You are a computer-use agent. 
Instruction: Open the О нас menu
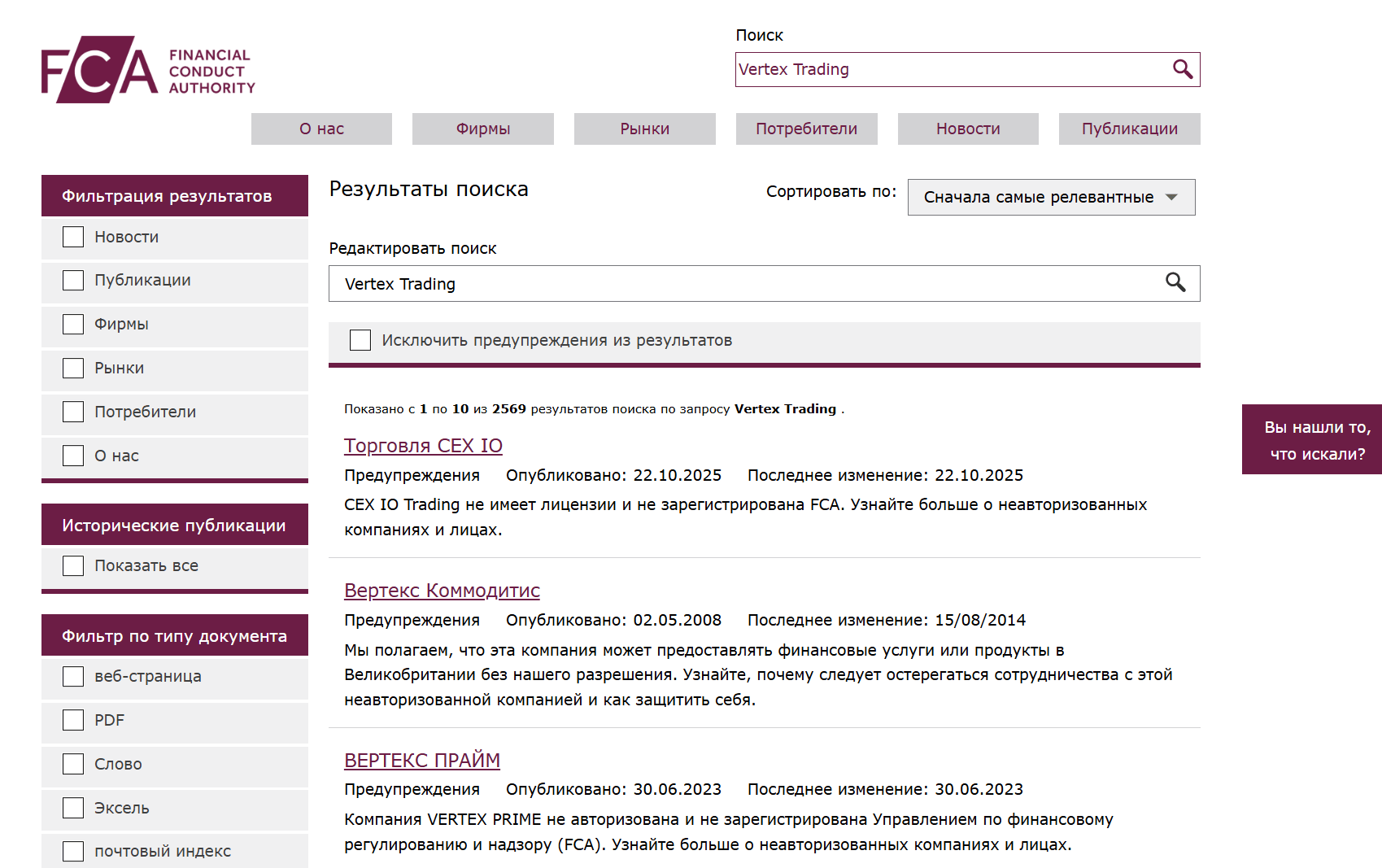pos(321,129)
